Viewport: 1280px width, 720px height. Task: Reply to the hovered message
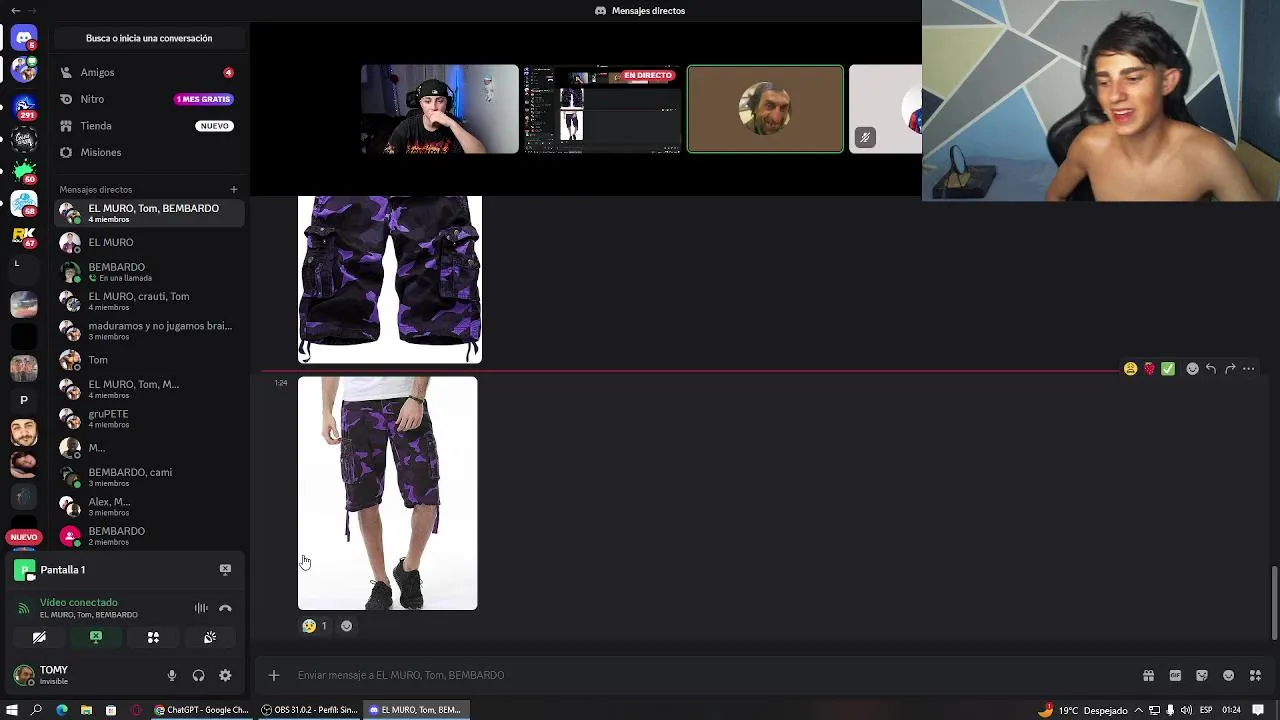click(1211, 369)
